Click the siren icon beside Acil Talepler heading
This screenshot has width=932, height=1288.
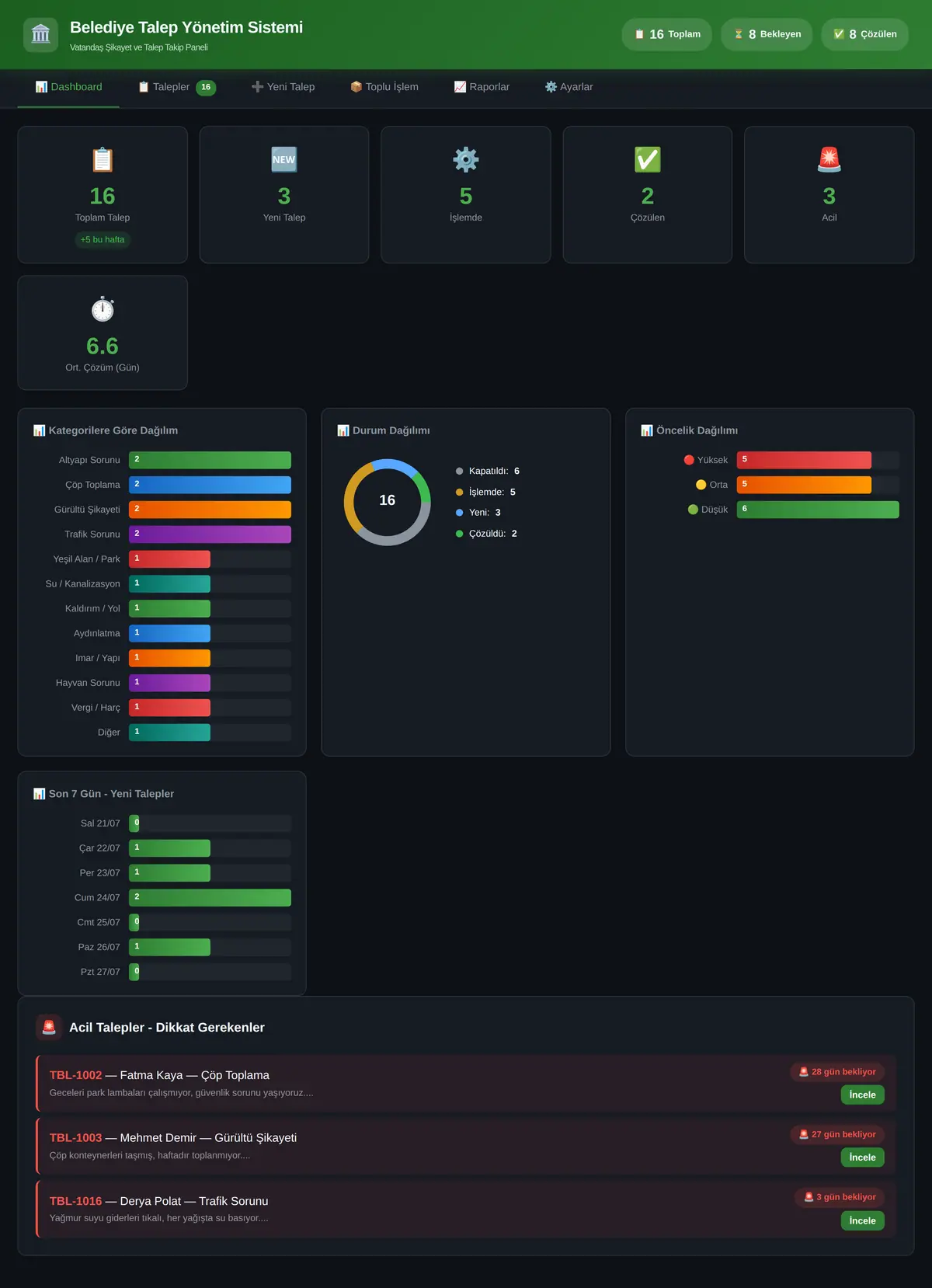[x=49, y=1027]
